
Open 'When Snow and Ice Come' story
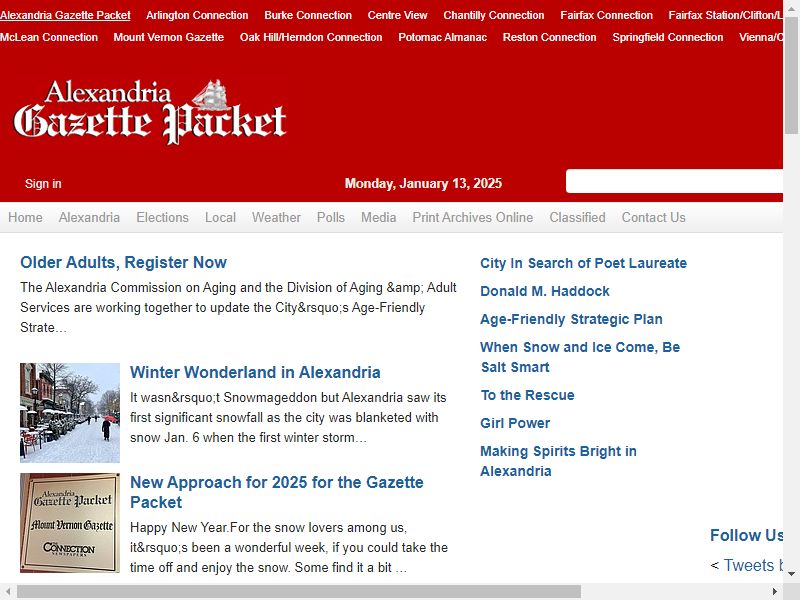tap(580, 357)
